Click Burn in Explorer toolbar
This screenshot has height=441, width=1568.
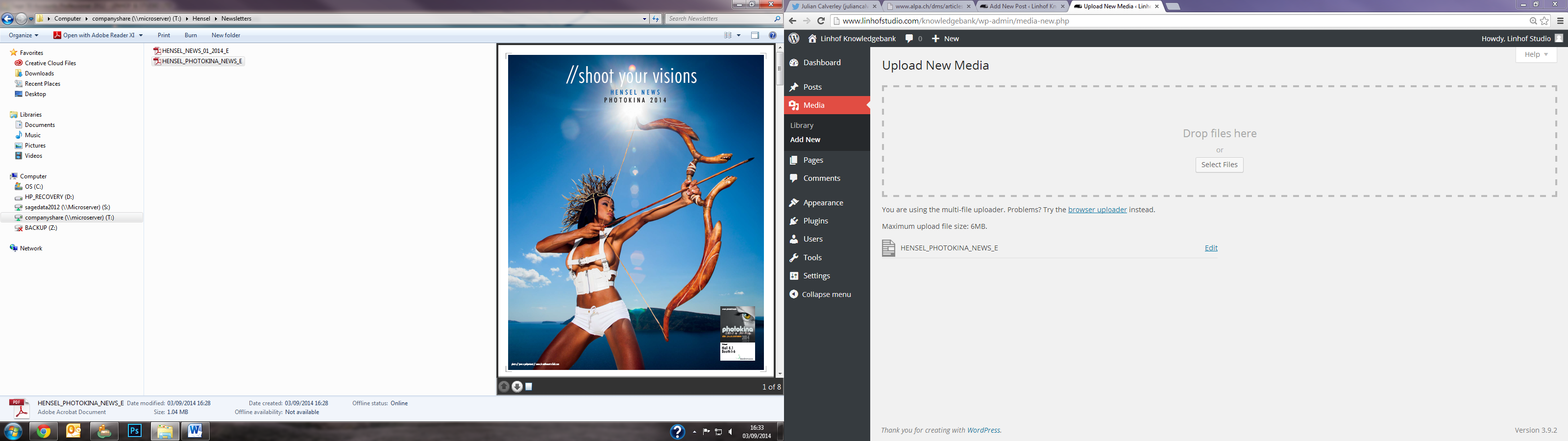[x=191, y=35]
